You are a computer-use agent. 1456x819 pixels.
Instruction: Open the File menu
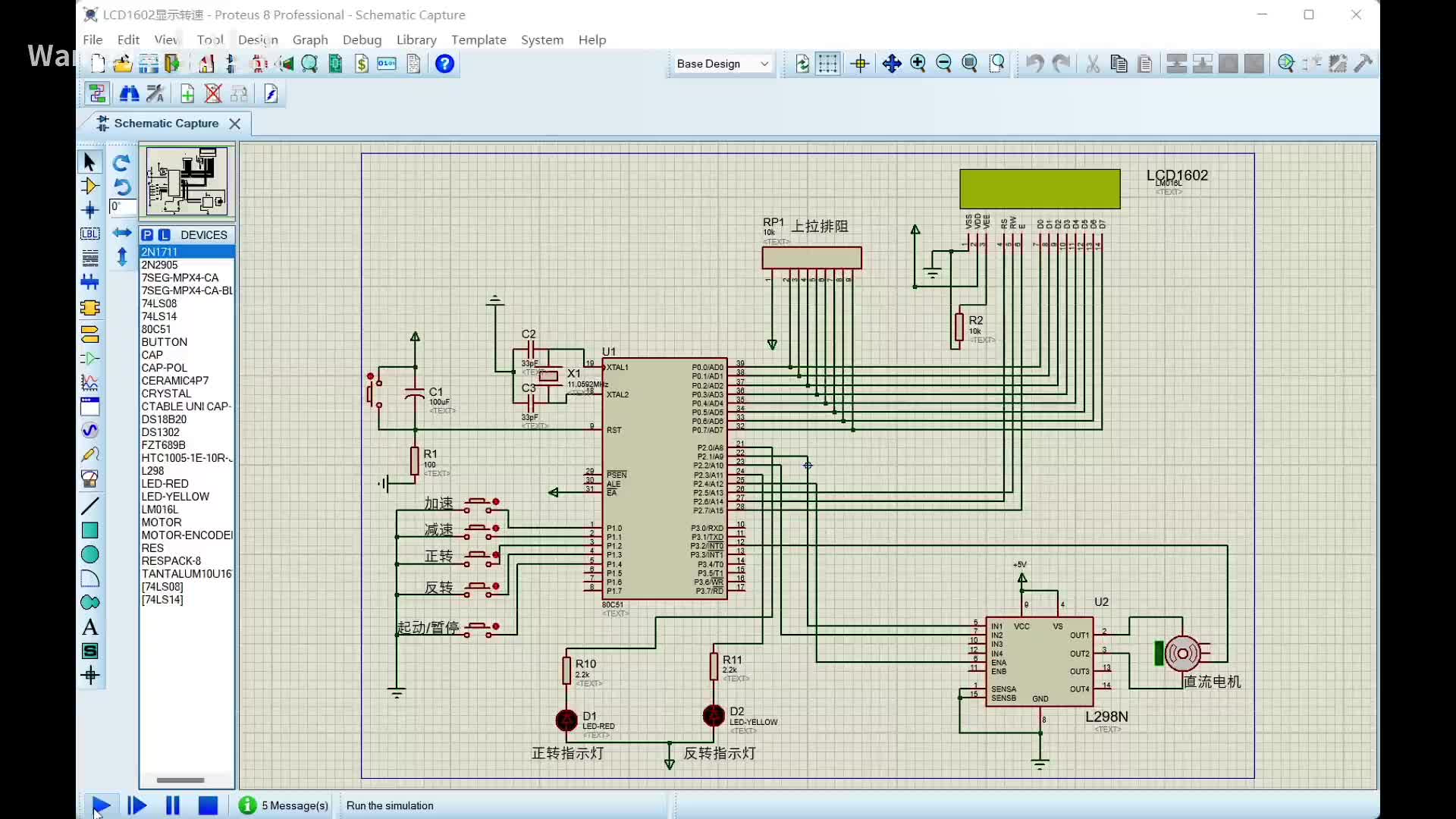pyautogui.click(x=93, y=39)
